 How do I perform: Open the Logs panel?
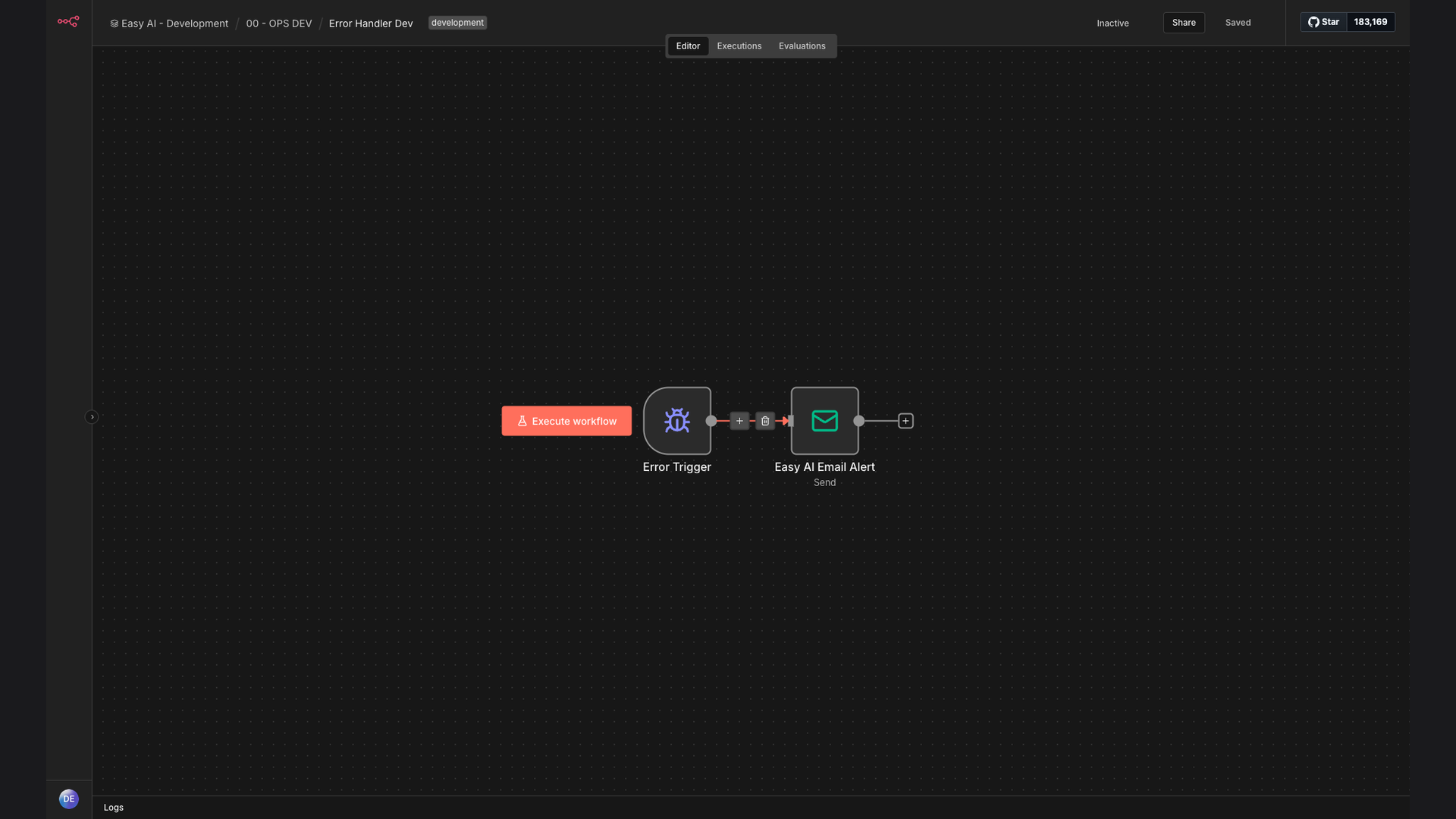coord(114,808)
